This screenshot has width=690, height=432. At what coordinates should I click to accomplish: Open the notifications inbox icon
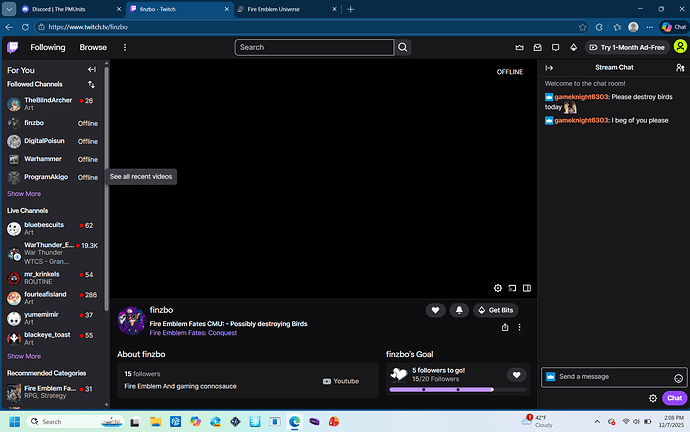coord(537,47)
